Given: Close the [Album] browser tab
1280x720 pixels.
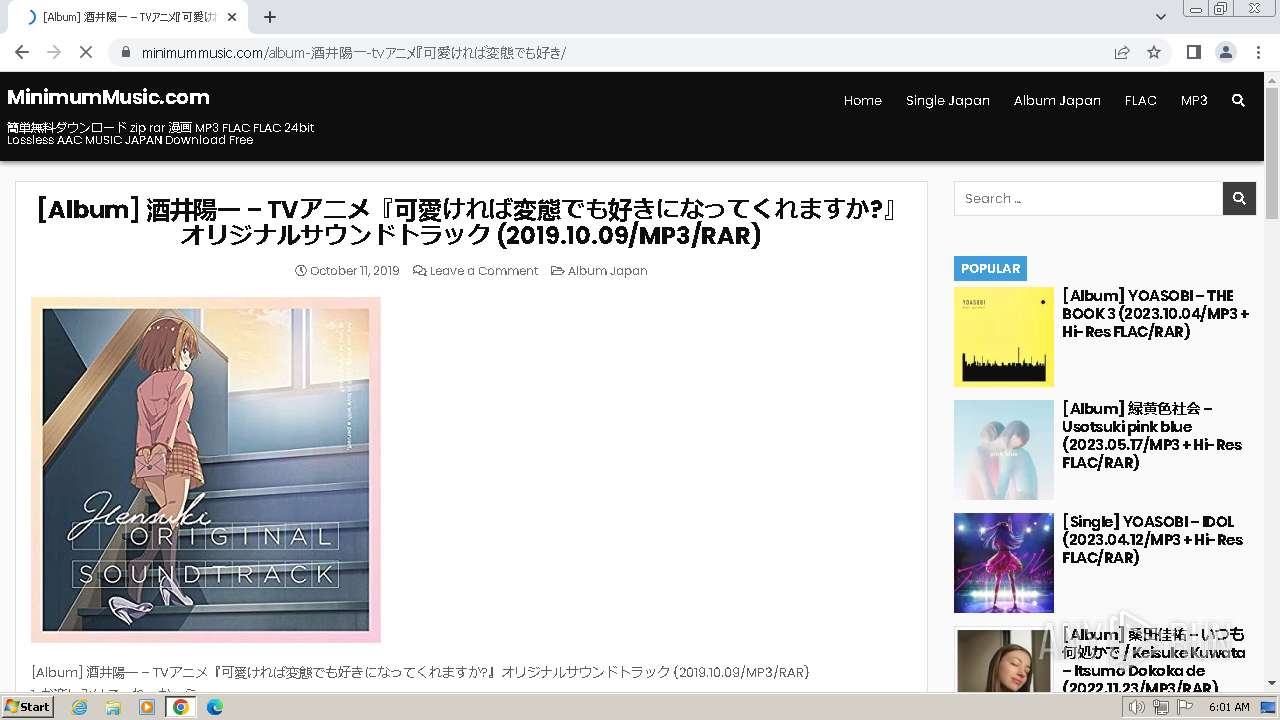Looking at the screenshot, I should pyautogui.click(x=233, y=17).
